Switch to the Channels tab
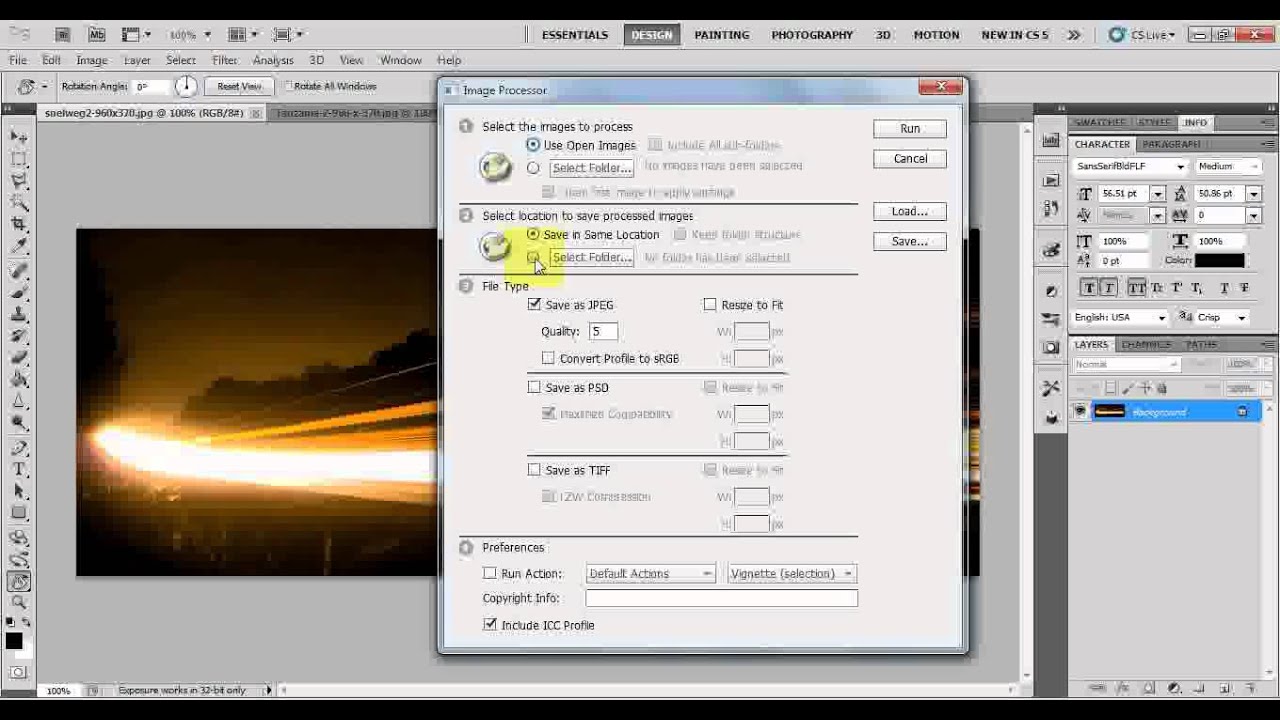 click(x=1146, y=344)
